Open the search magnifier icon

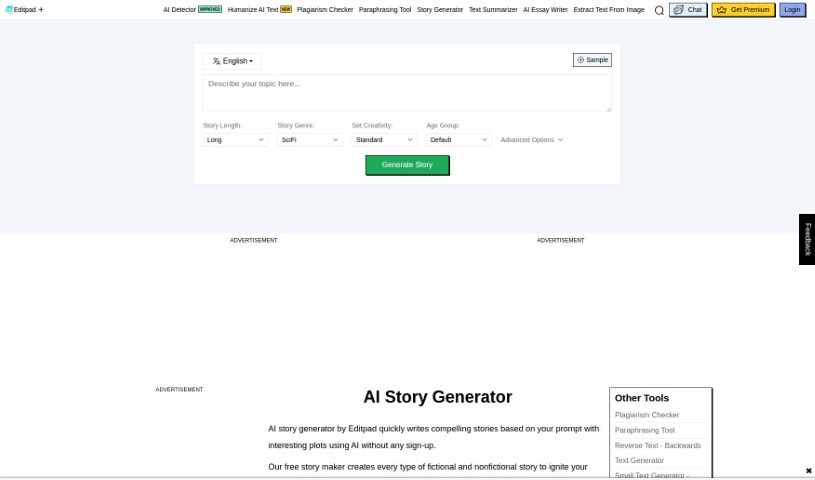659,10
